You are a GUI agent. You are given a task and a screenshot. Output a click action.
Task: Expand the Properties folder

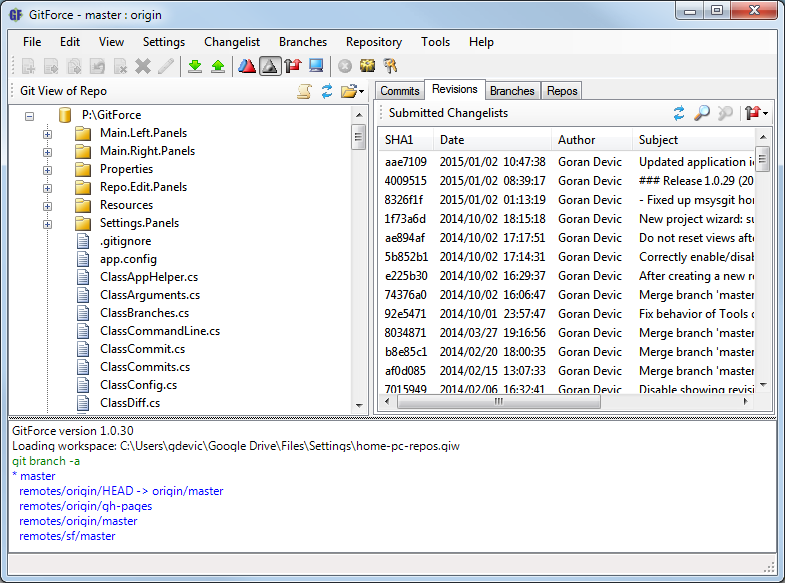(x=48, y=170)
